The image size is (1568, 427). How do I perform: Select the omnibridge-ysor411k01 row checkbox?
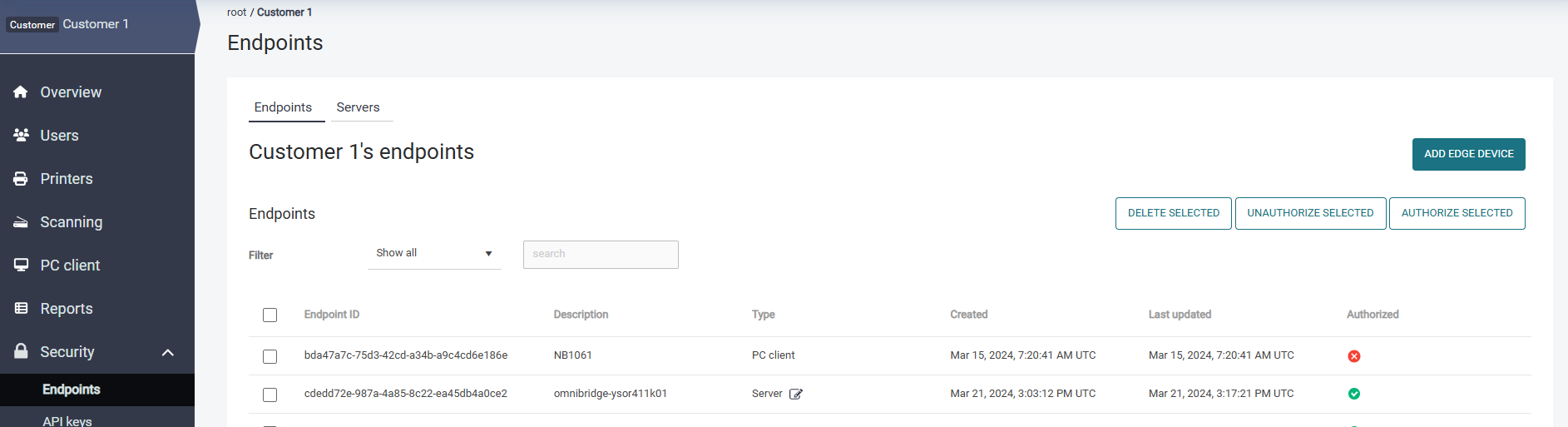[270, 395]
